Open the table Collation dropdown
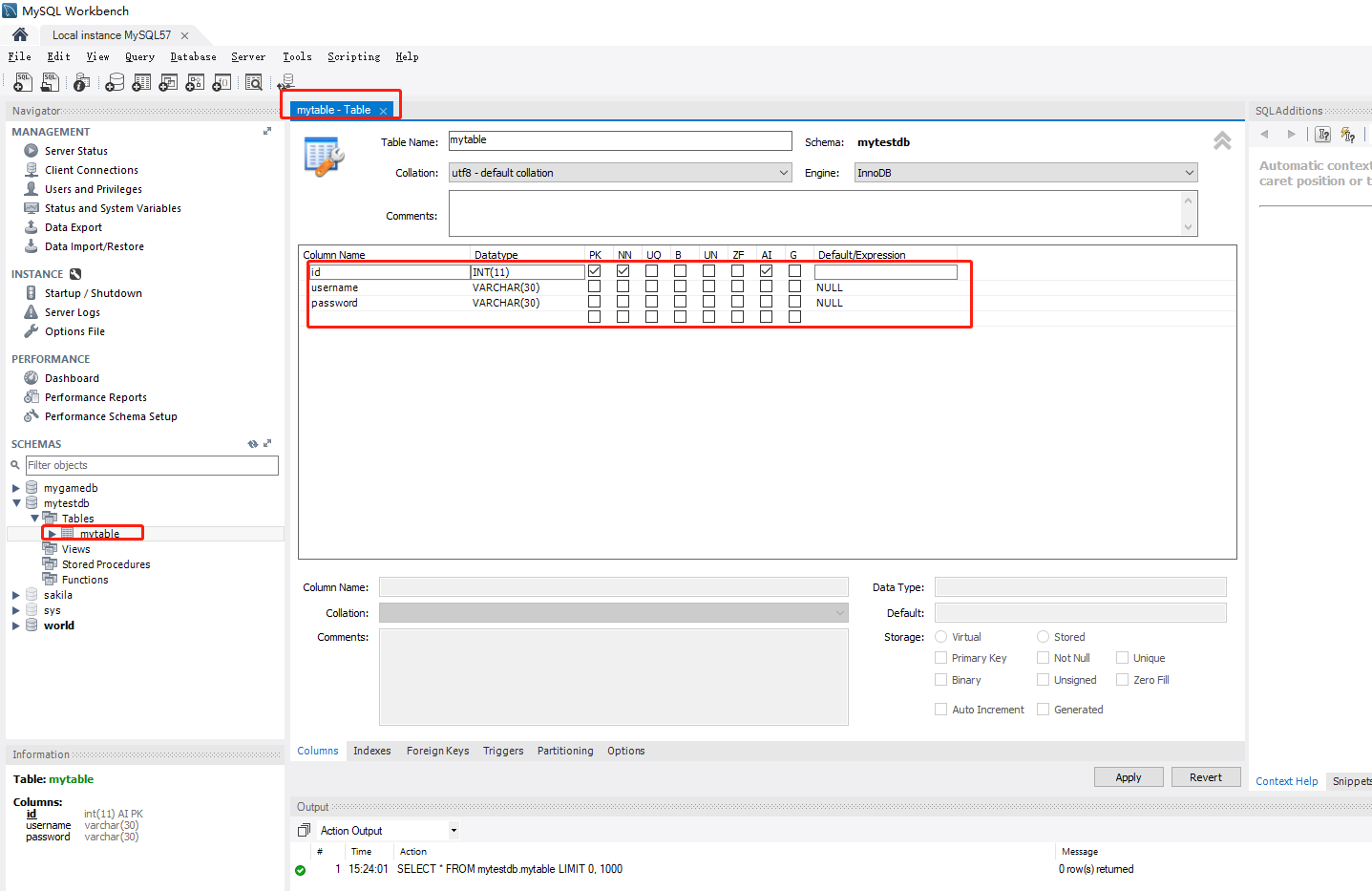 coord(621,173)
